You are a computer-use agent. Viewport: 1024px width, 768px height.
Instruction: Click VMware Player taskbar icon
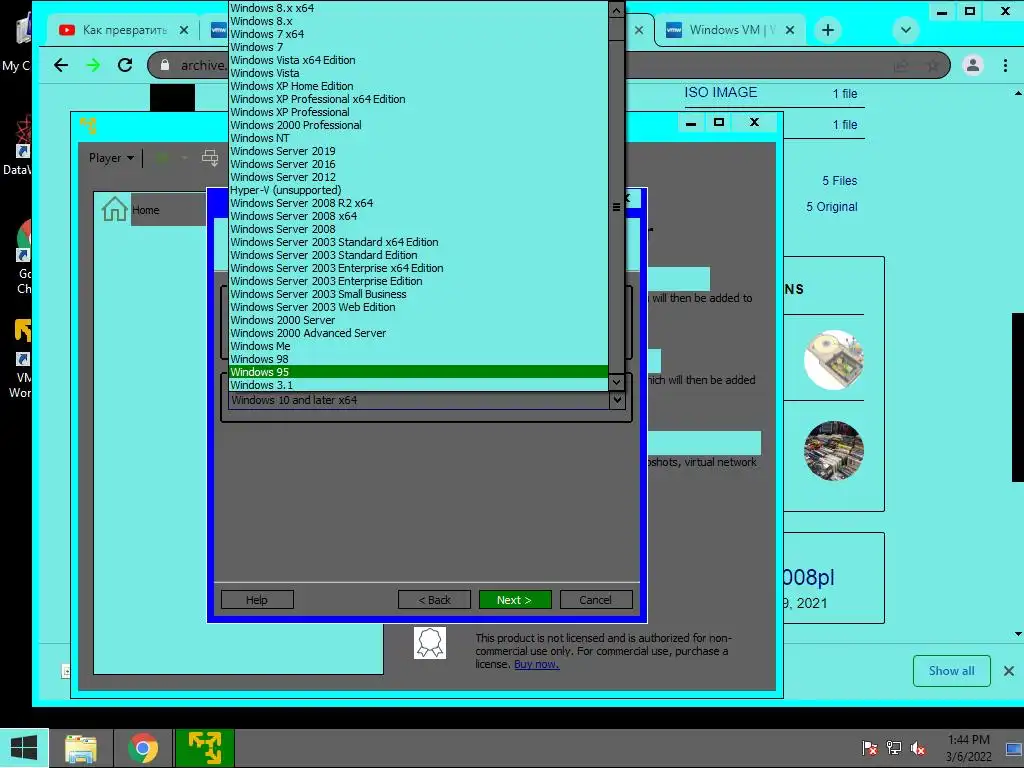click(x=204, y=748)
